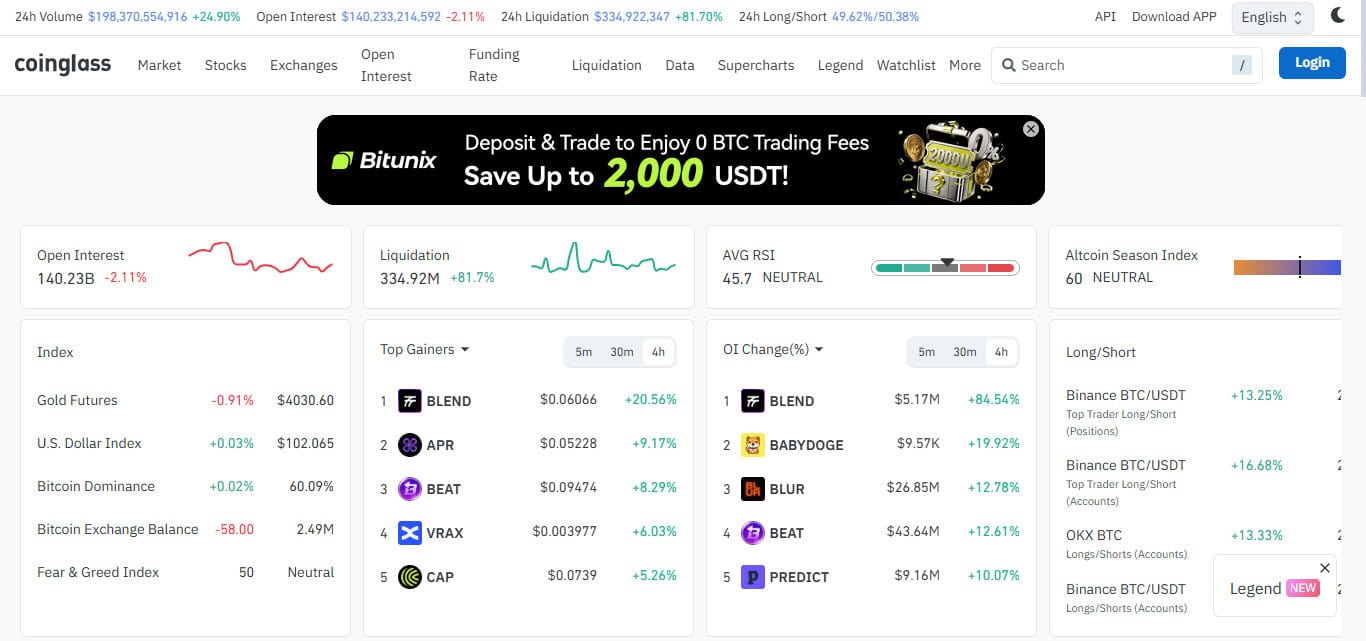Click the slash shortcut key in search
Viewport: 1366px width, 641px height.
pos(1242,65)
